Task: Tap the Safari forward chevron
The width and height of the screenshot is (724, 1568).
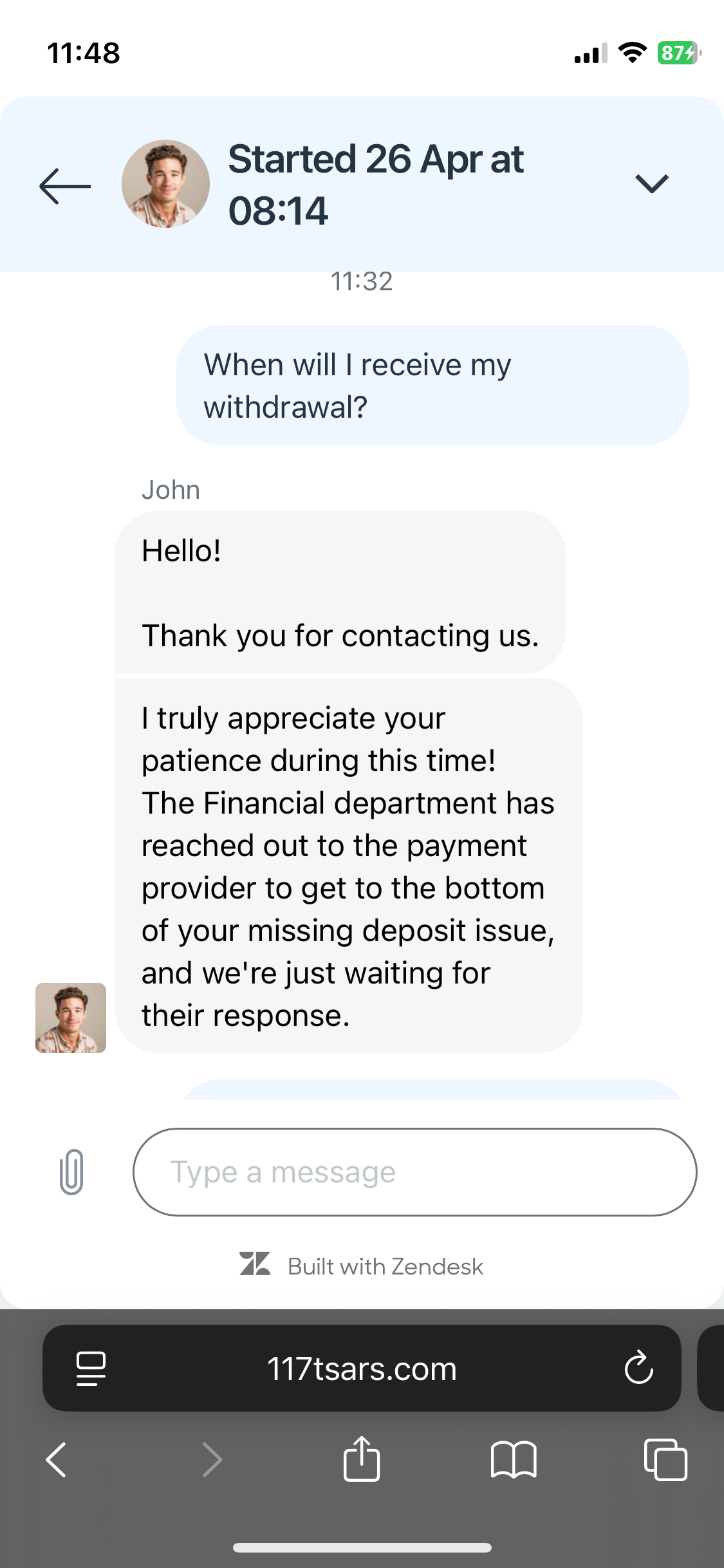Action: [212, 1459]
